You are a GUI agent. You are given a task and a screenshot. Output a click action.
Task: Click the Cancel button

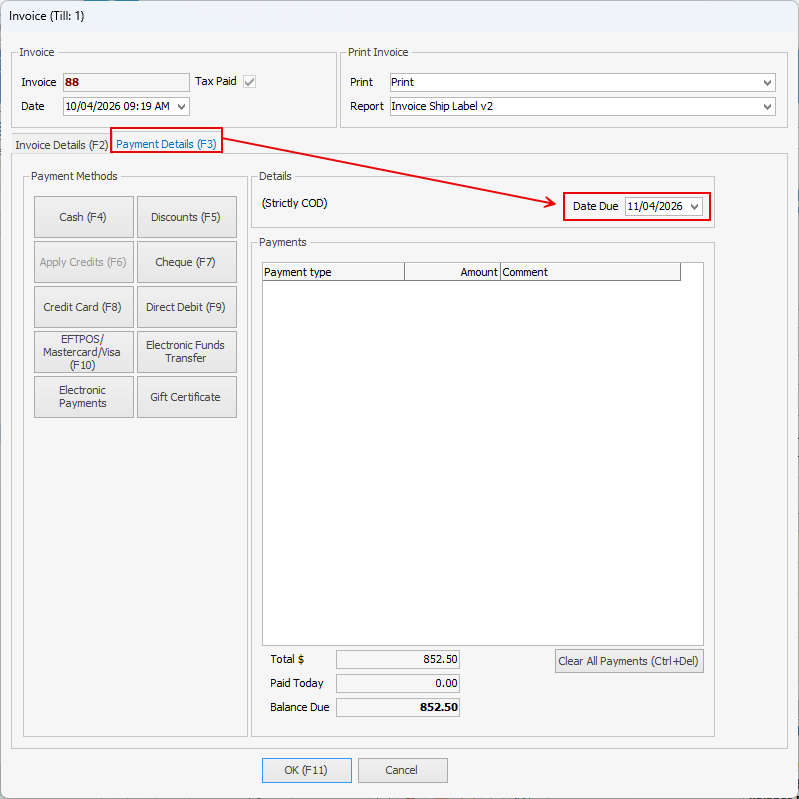click(x=402, y=770)
